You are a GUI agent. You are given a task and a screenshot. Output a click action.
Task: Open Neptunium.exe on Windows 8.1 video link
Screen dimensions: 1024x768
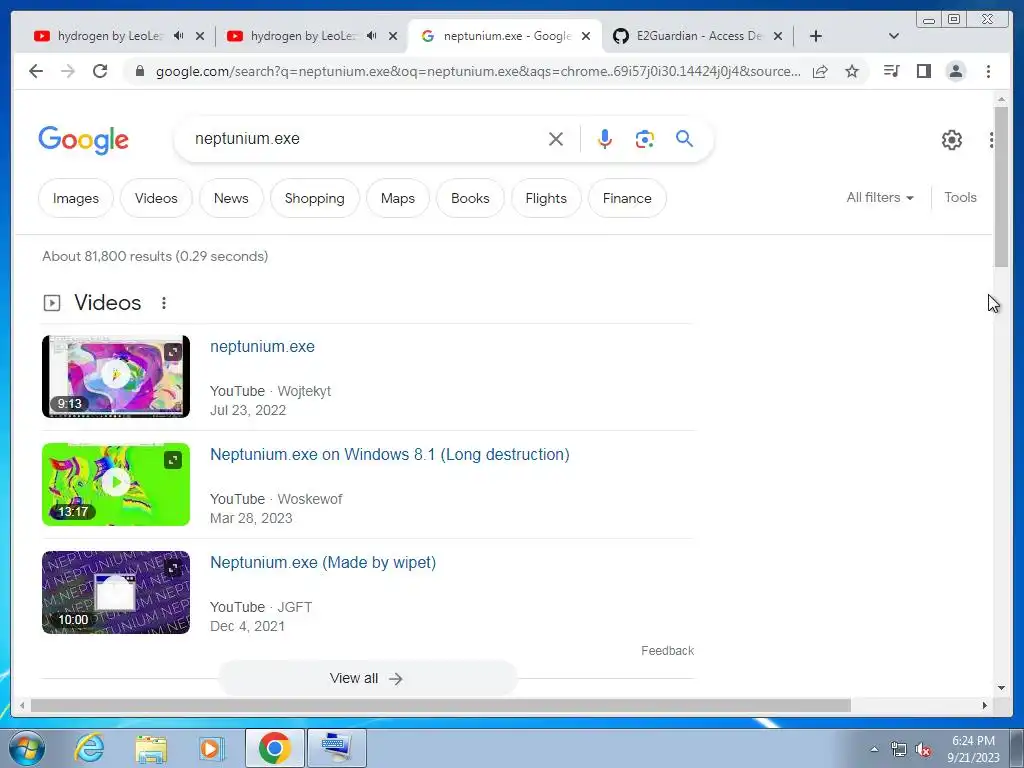tap(390, 455)
